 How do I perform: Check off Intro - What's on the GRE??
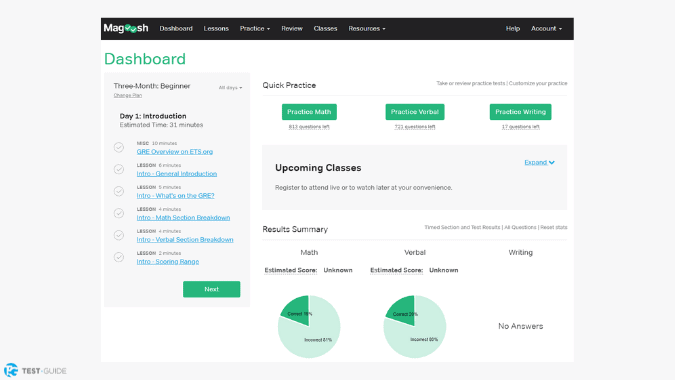[x=119, y=191]
